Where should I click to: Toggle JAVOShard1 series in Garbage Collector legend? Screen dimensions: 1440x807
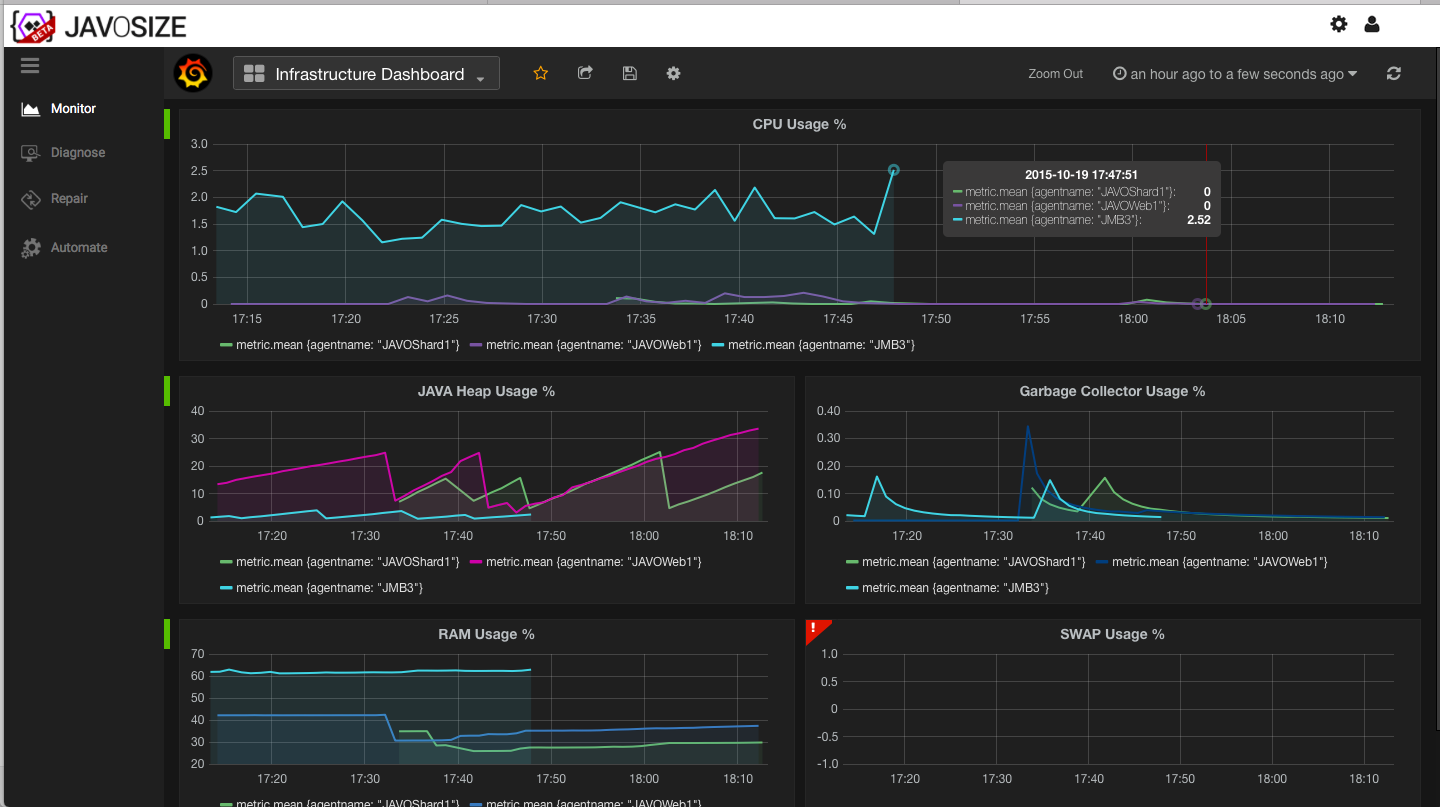[x=966, y=562]
